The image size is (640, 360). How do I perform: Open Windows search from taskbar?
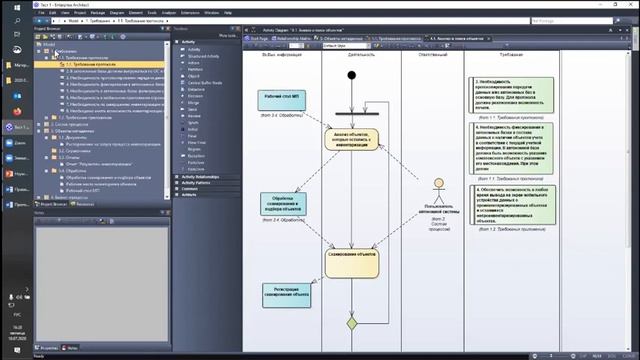coord(17,20)
